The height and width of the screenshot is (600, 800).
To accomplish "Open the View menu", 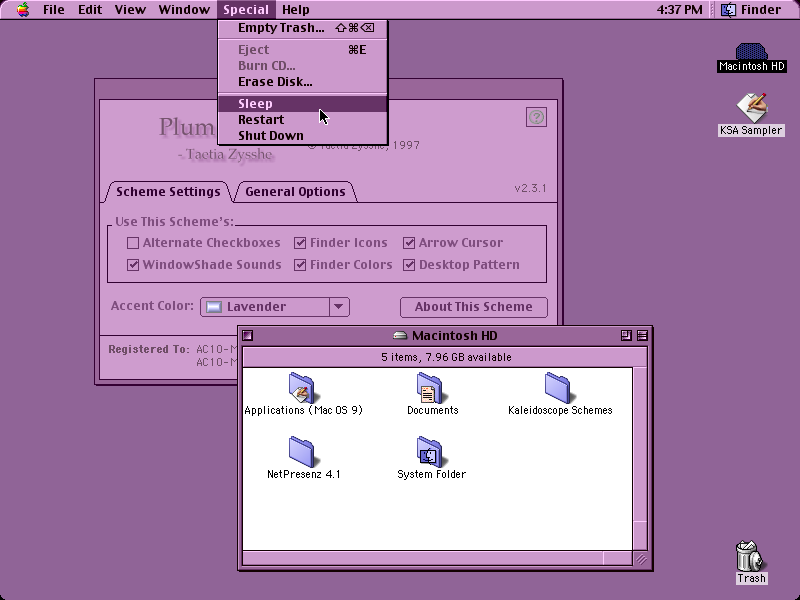I will coord(130,10).
